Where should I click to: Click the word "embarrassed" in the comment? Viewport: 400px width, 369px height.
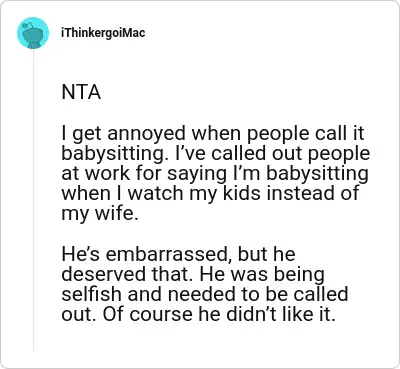pos(167,255)
